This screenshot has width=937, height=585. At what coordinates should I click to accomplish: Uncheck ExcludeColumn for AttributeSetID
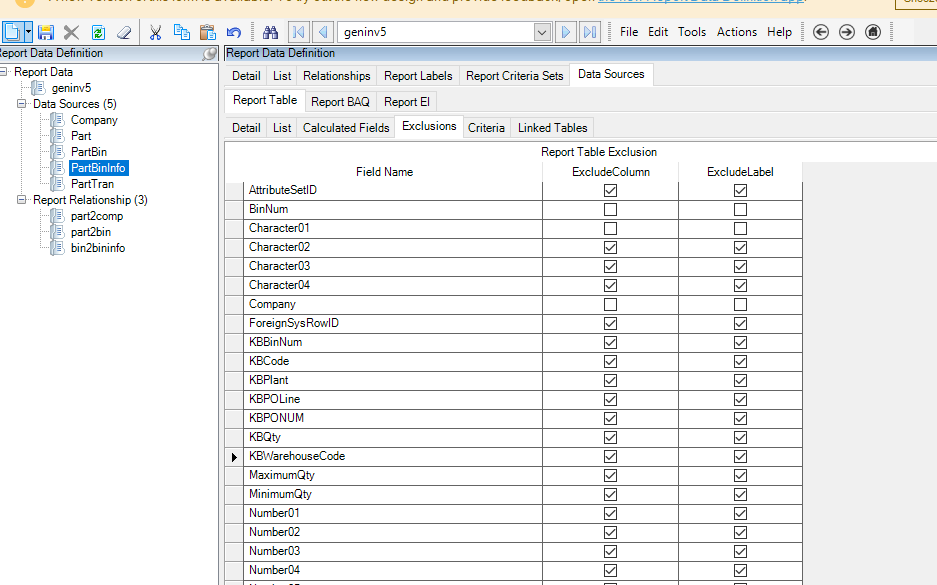click(610, 191)
